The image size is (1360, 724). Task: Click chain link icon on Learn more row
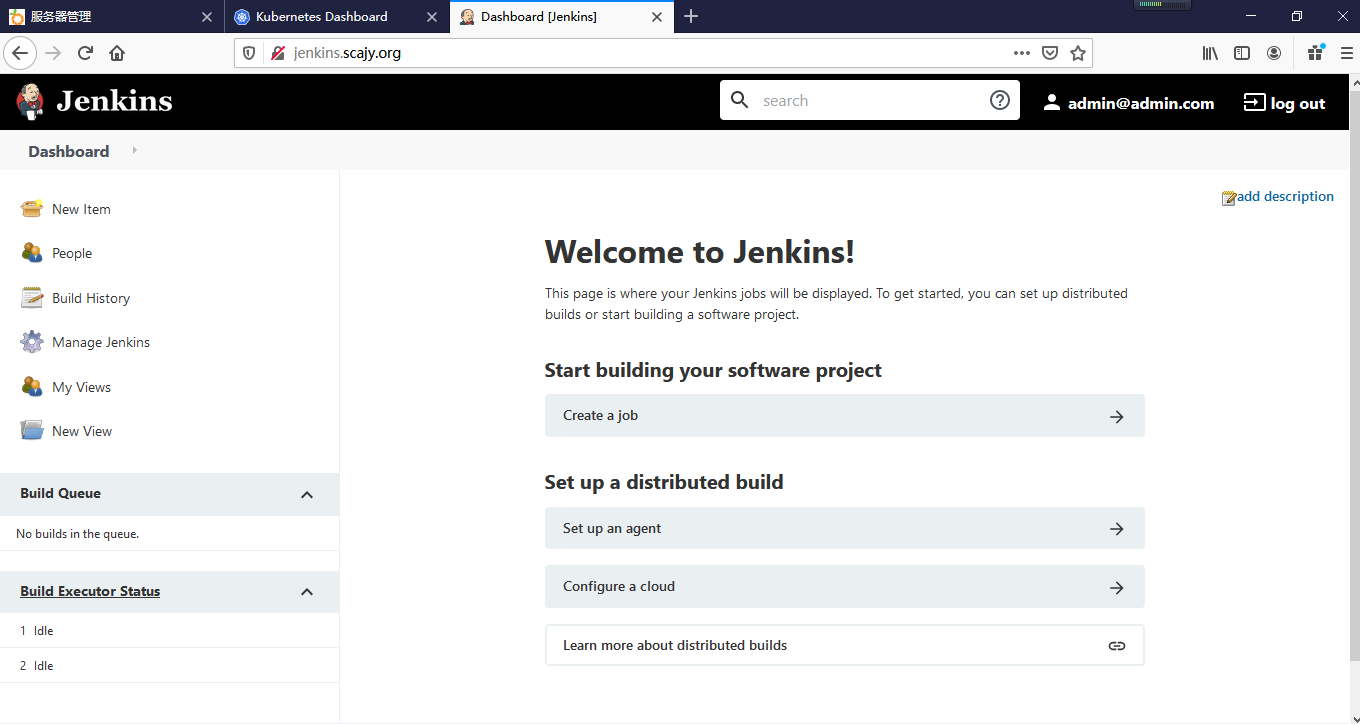pos(1117,646)
